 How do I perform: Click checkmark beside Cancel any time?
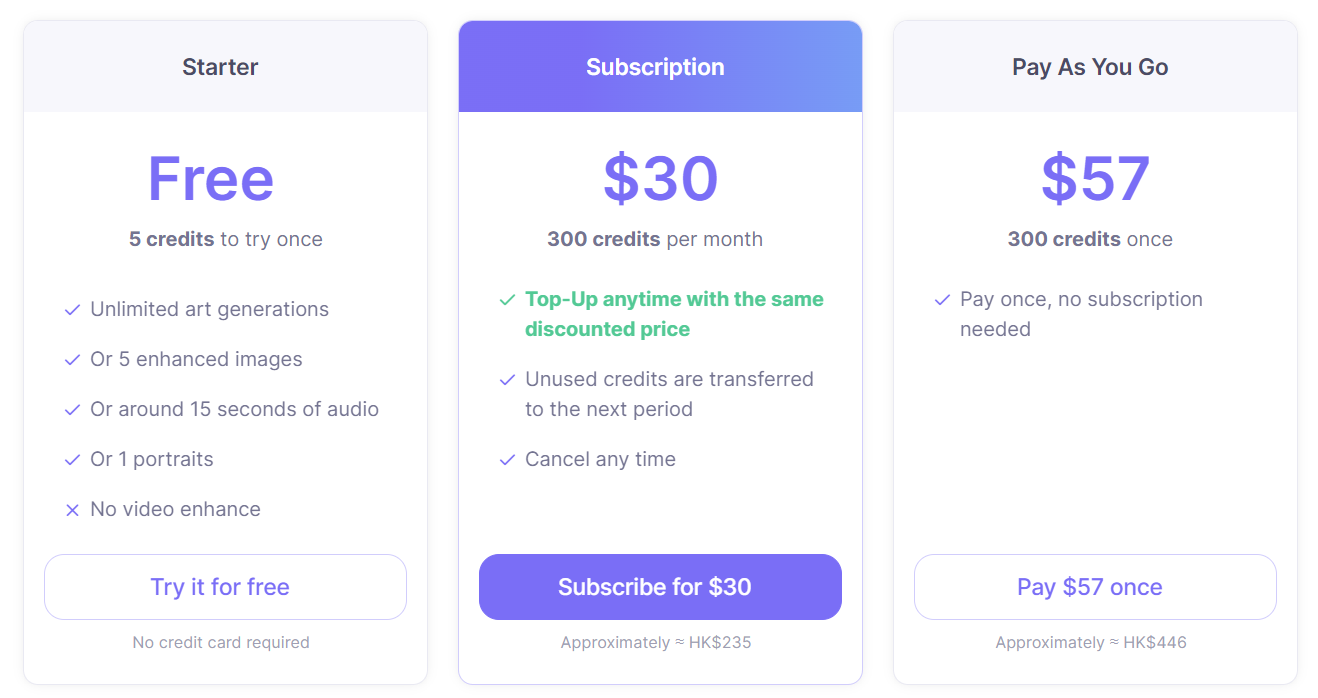pyautogui.click(x=507, y=460)
